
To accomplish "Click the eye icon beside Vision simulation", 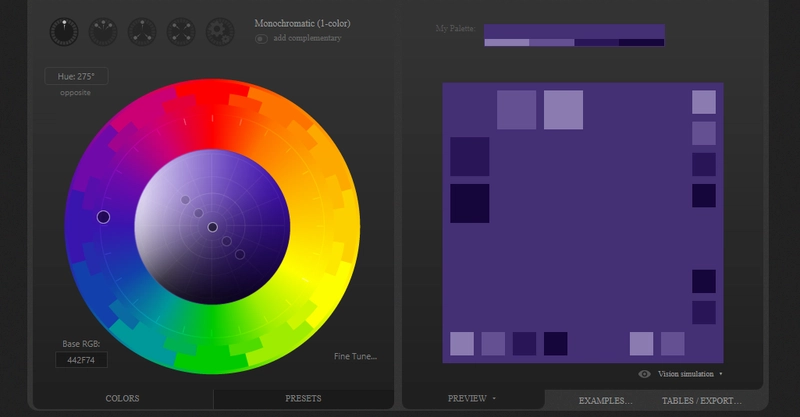I will [x=644, y=374].
